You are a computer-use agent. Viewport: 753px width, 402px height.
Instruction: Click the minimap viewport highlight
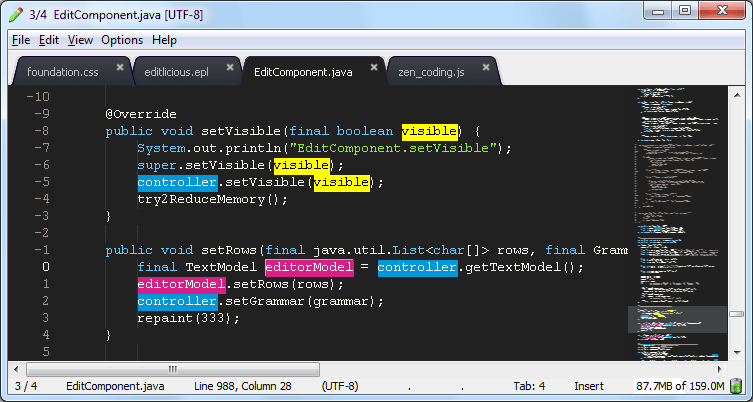[677, 319]
